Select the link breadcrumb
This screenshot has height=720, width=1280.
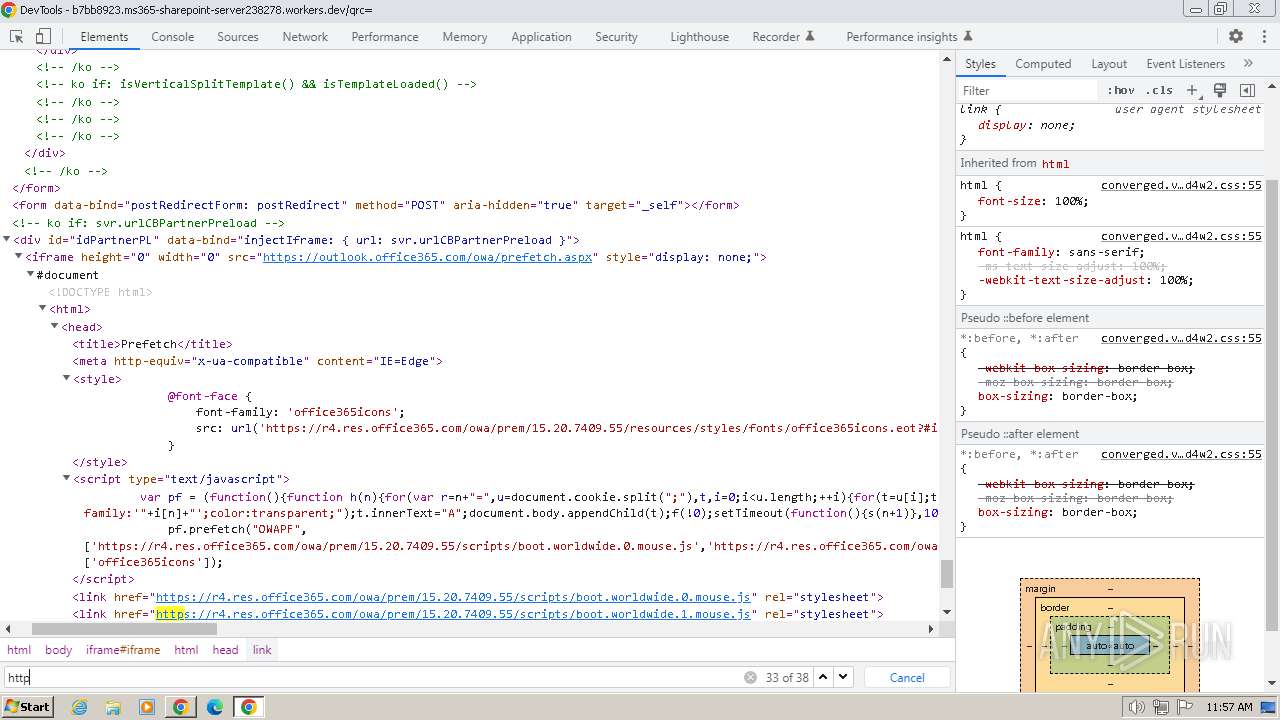click(262, 650)
